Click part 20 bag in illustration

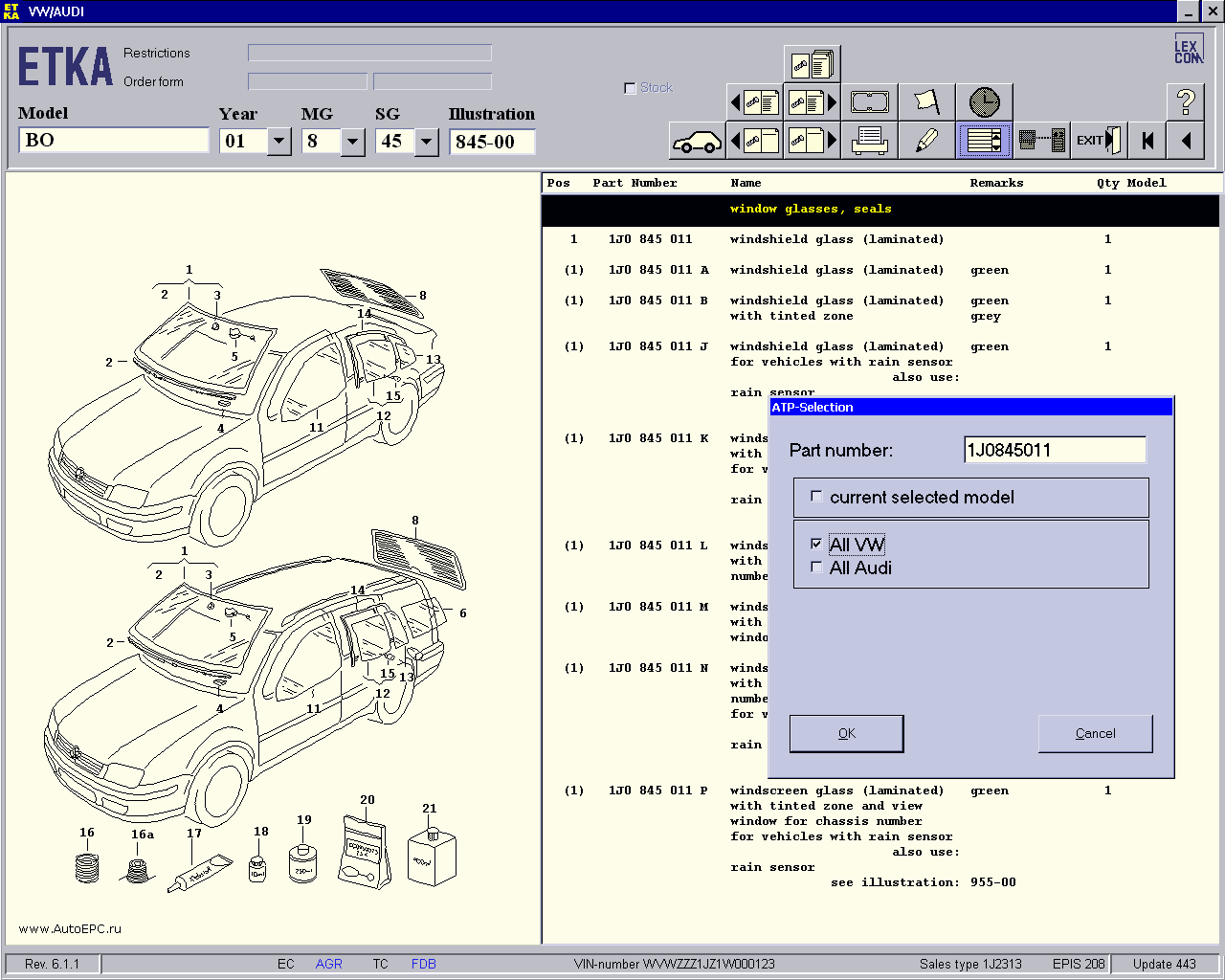[365, 850]
